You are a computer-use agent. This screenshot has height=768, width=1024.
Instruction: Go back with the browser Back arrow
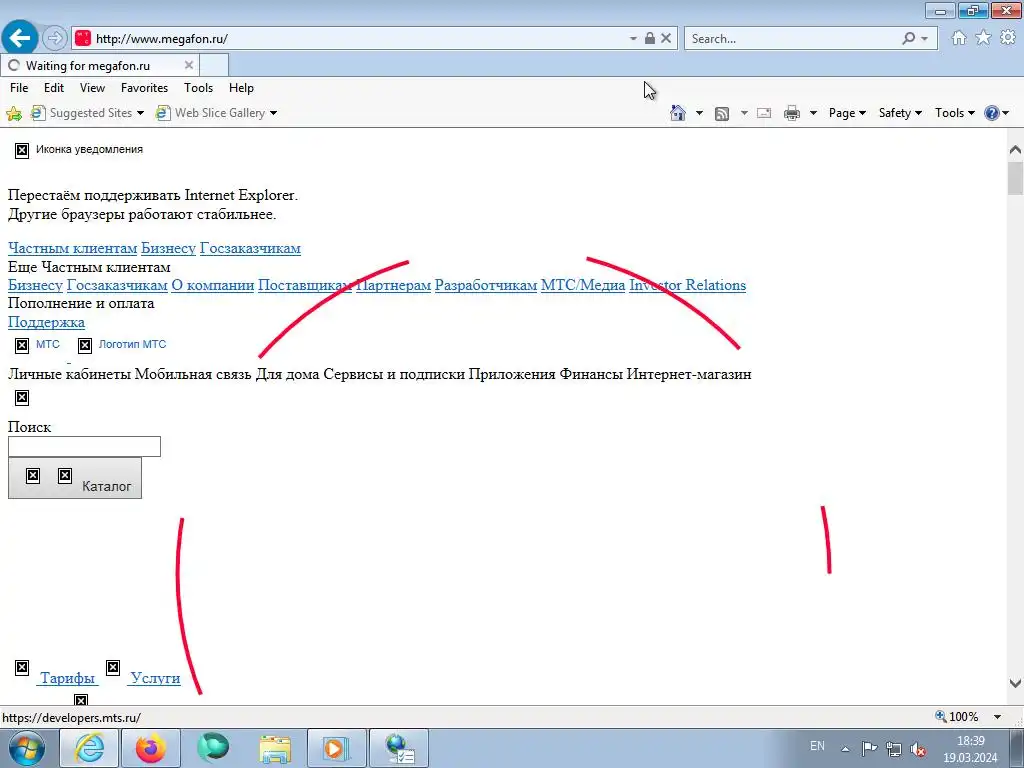[20, 38]
